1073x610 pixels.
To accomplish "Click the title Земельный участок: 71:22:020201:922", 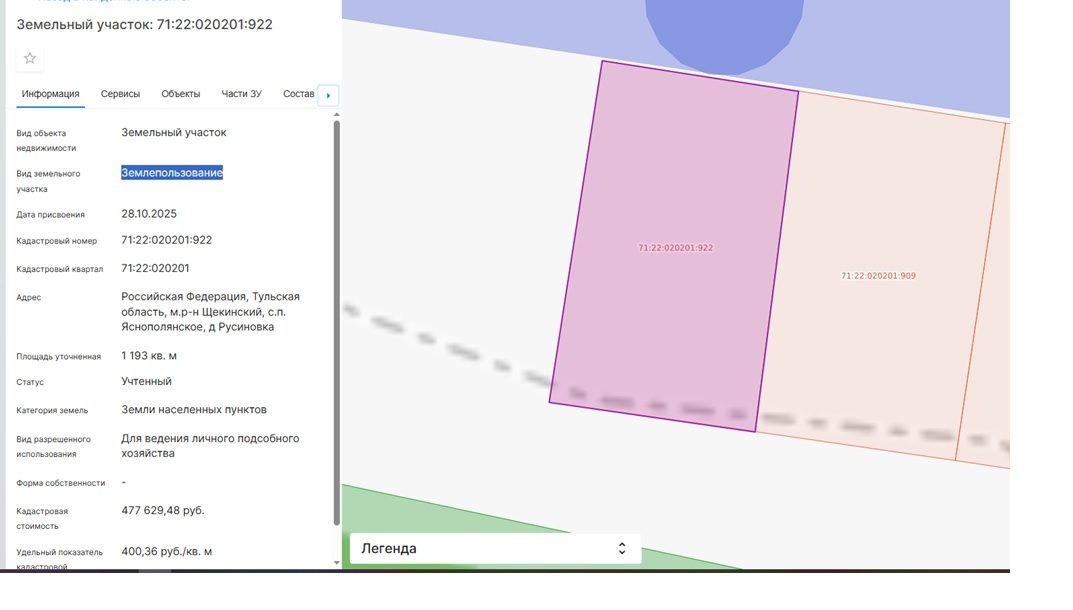I will [144, 25].
